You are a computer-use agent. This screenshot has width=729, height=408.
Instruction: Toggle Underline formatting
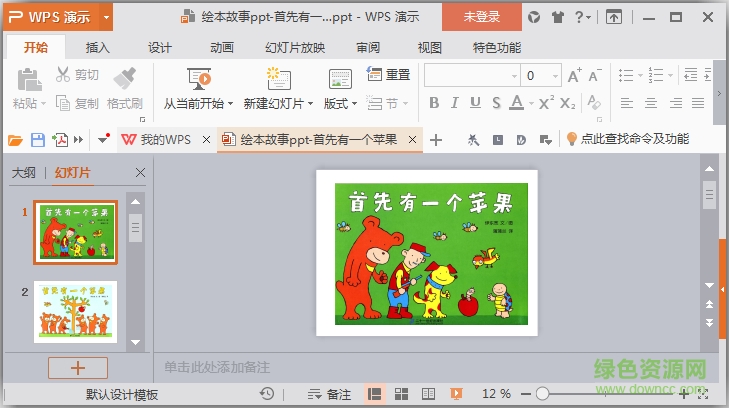(x=475, y=103)
